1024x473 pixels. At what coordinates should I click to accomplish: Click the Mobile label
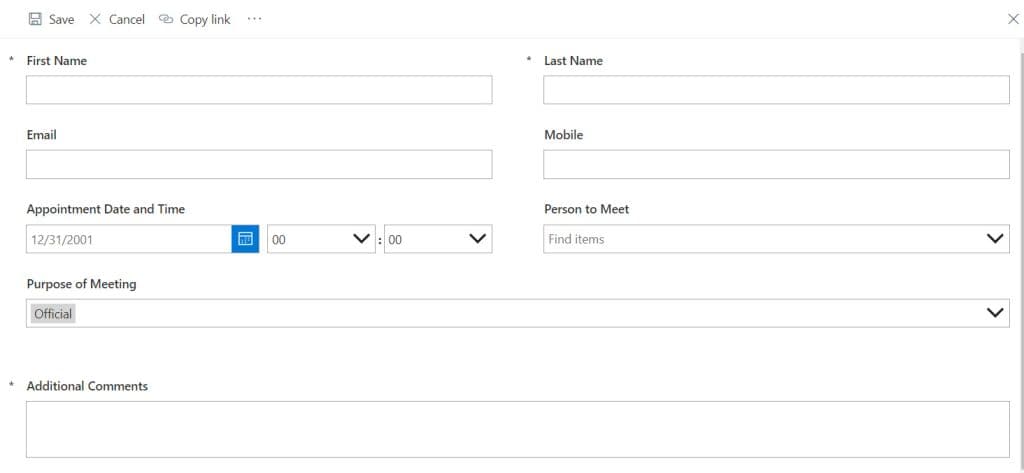click(x=564, y=135)
